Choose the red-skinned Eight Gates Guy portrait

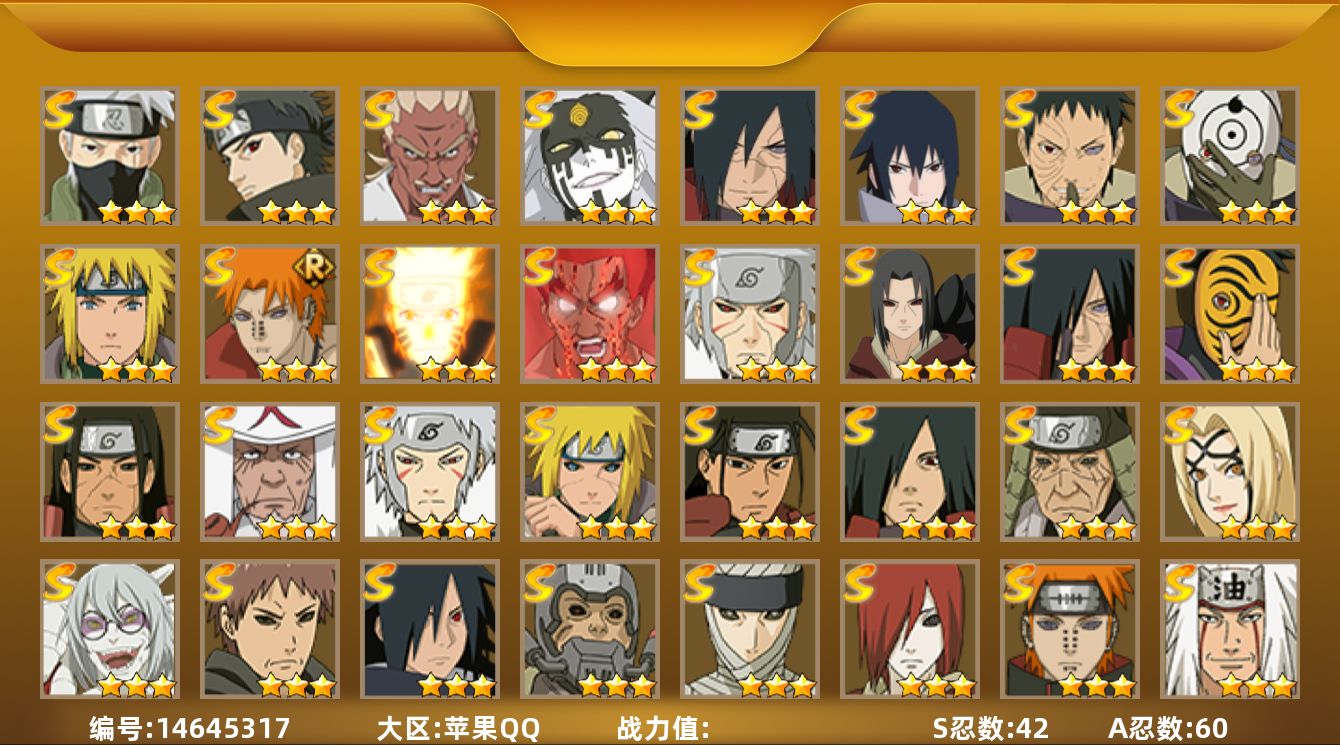(589, 314)
